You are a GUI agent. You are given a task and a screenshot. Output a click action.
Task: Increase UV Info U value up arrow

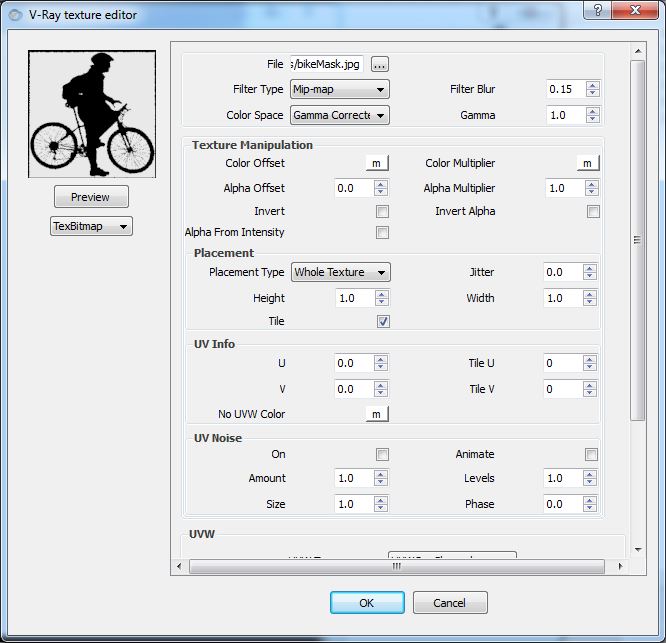pyautogui.click(x=381, y=359)
